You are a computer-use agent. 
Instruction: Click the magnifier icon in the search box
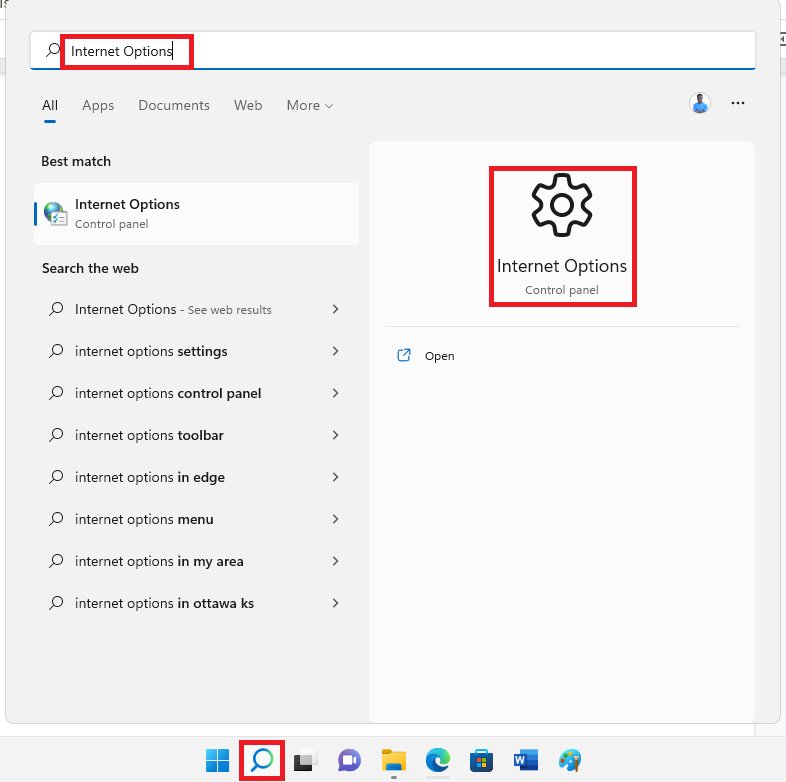[53, 50]
